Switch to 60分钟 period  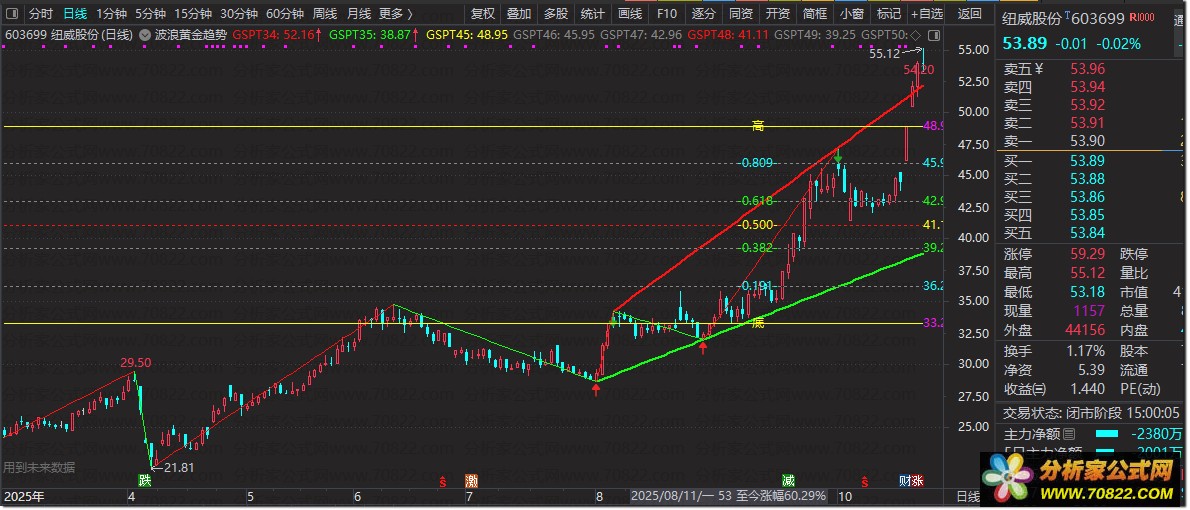pos(285,14)
